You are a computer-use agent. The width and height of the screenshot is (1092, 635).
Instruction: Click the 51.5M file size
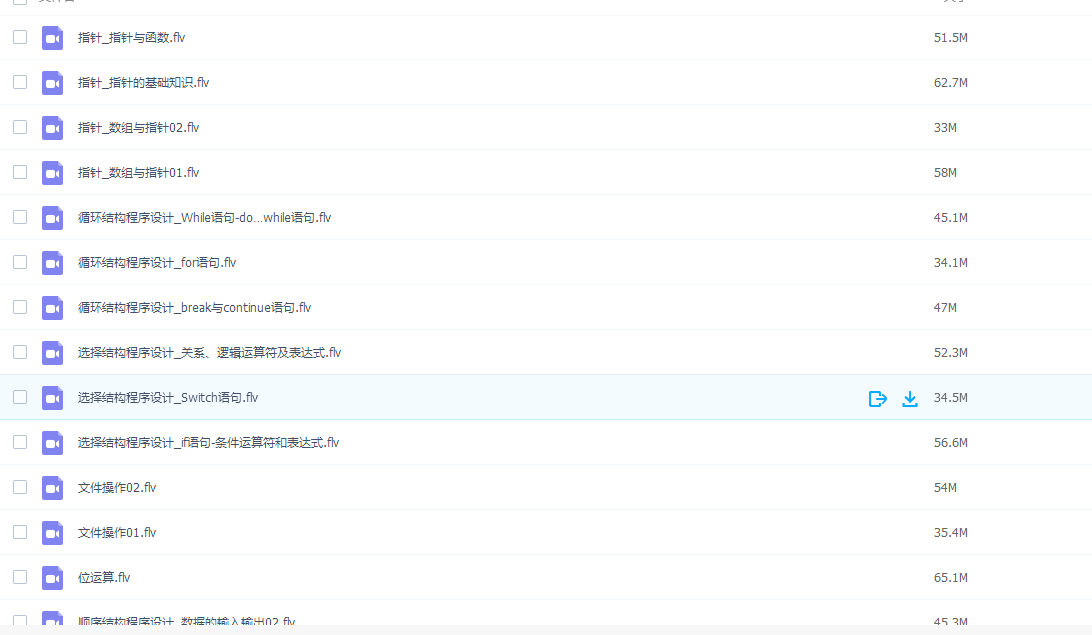951,38
